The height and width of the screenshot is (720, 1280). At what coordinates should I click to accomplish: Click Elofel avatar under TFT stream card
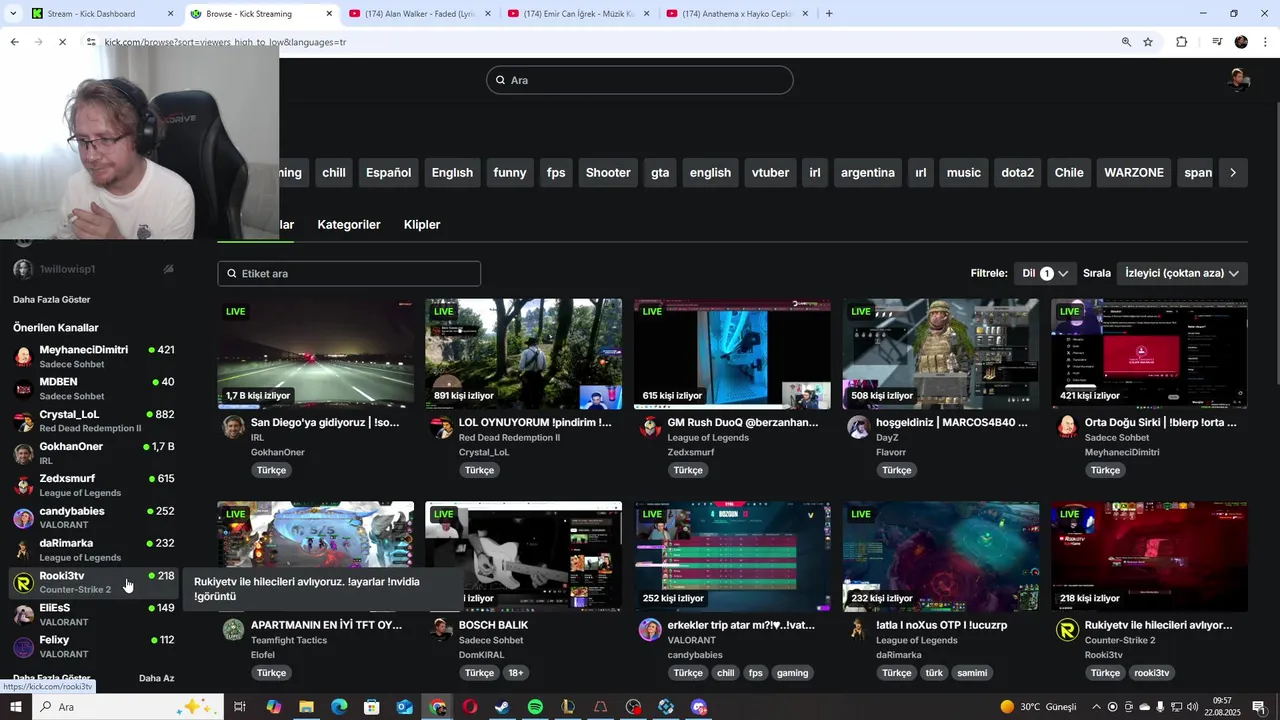tap(233, 630)
